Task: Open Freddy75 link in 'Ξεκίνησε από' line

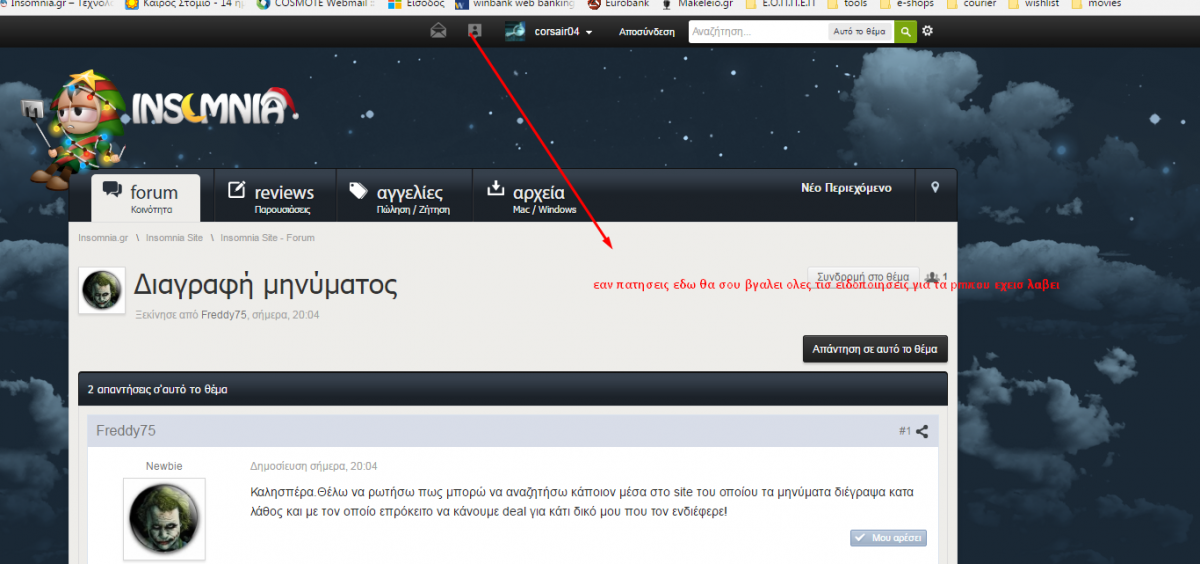Action: [x=224, y=315]
